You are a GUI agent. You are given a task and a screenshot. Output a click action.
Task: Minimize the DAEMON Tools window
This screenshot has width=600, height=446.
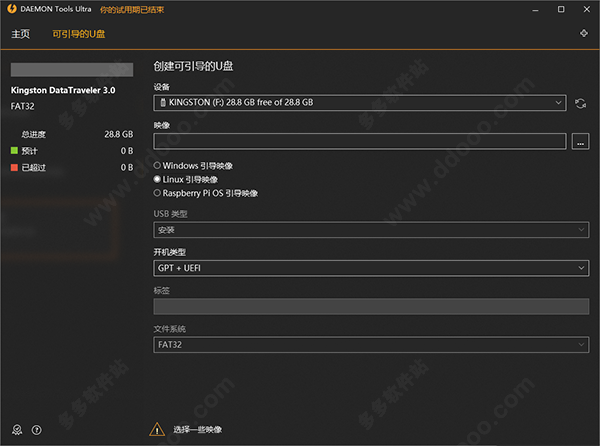[x=535, y=10]
